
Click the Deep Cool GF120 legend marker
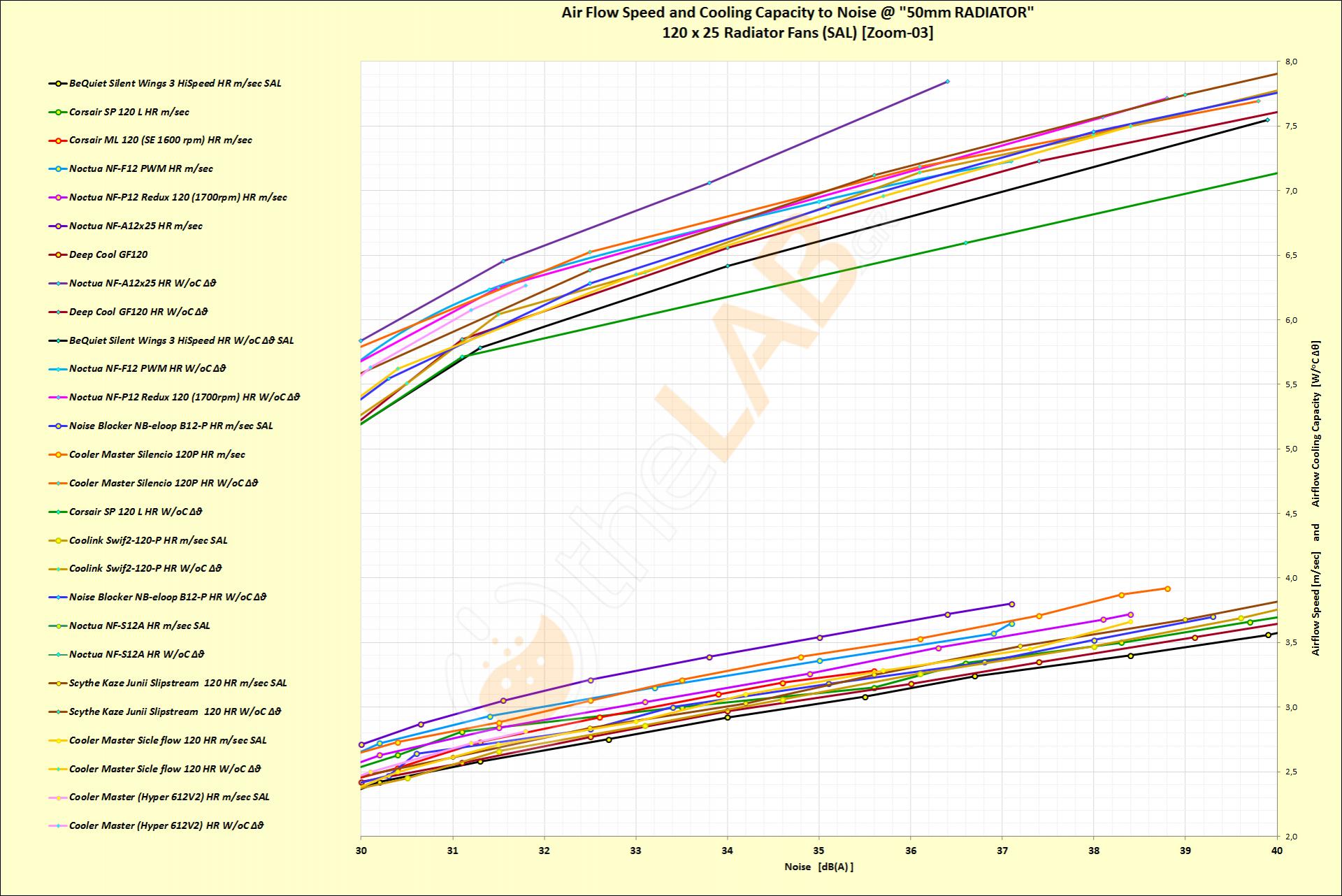tap(57, 255)
